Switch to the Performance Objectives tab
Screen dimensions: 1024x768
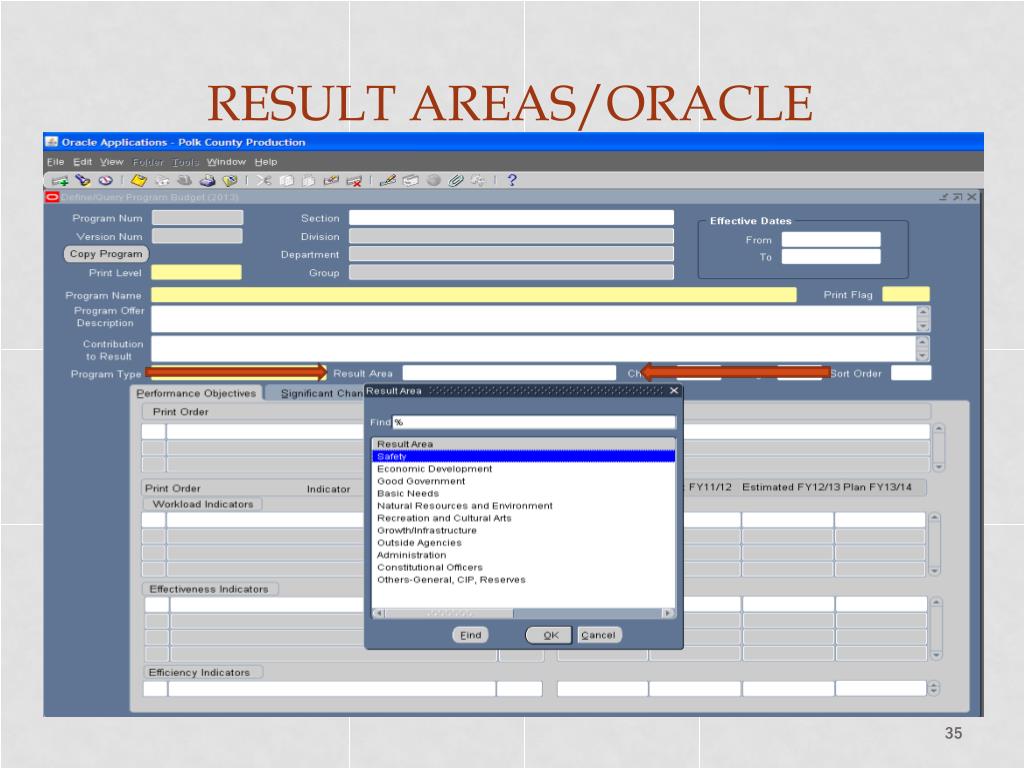[x=197, y=393]
